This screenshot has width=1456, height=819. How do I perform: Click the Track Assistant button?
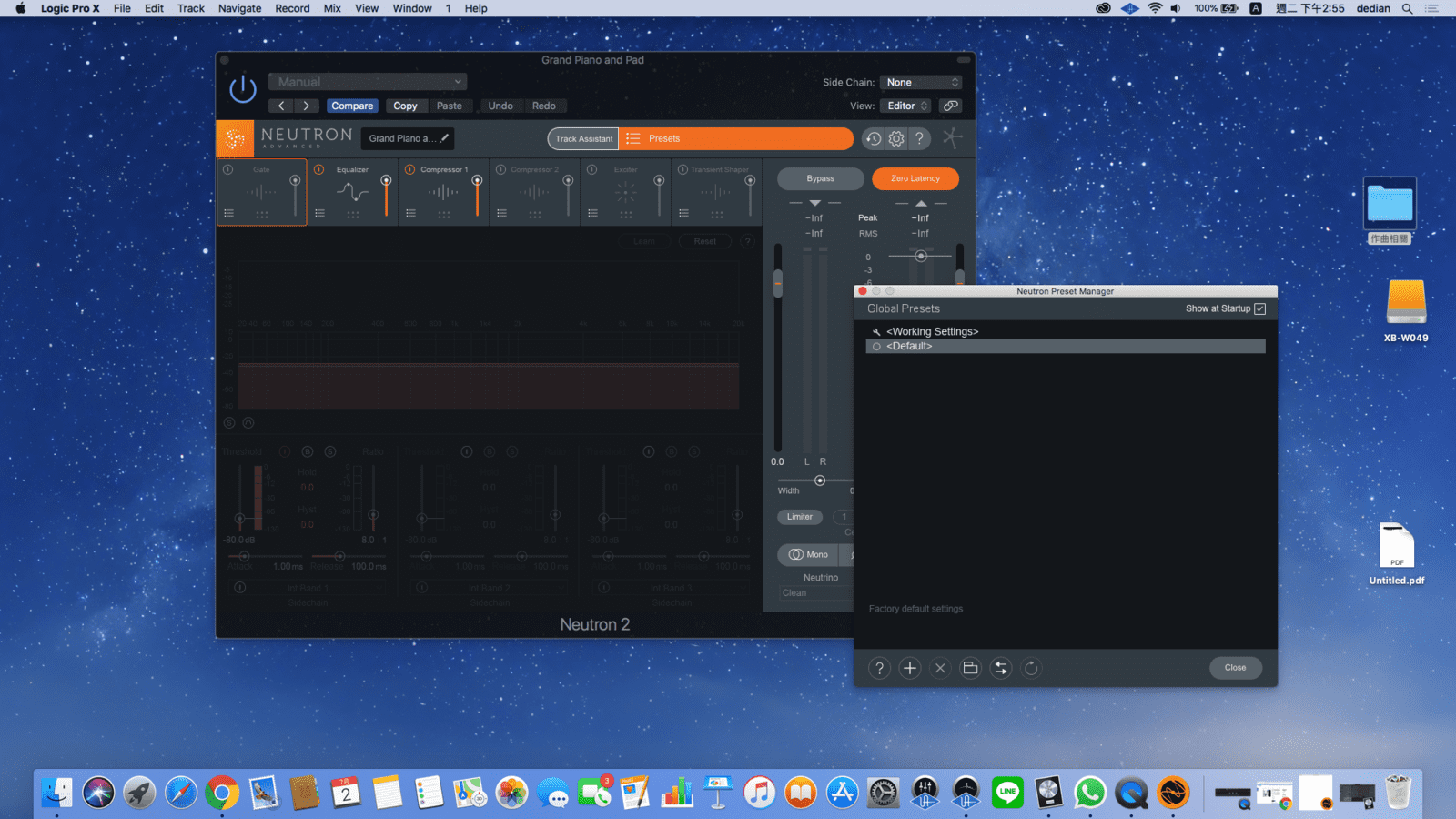coord(583,138)
